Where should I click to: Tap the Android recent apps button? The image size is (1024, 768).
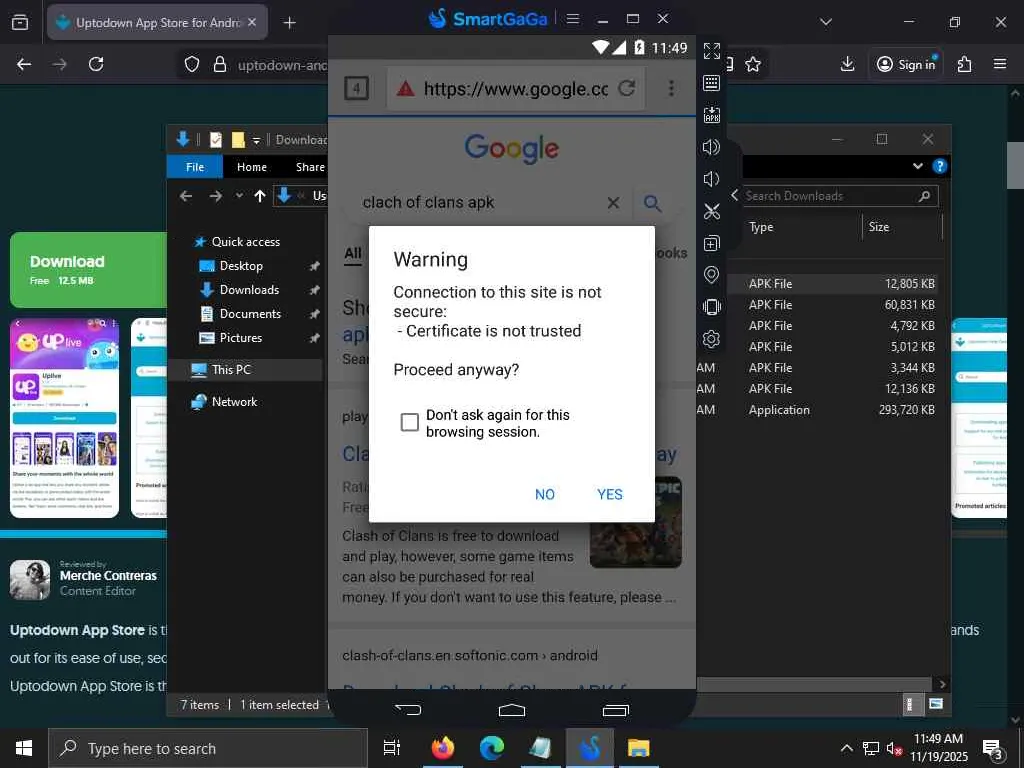coord(615,710)
